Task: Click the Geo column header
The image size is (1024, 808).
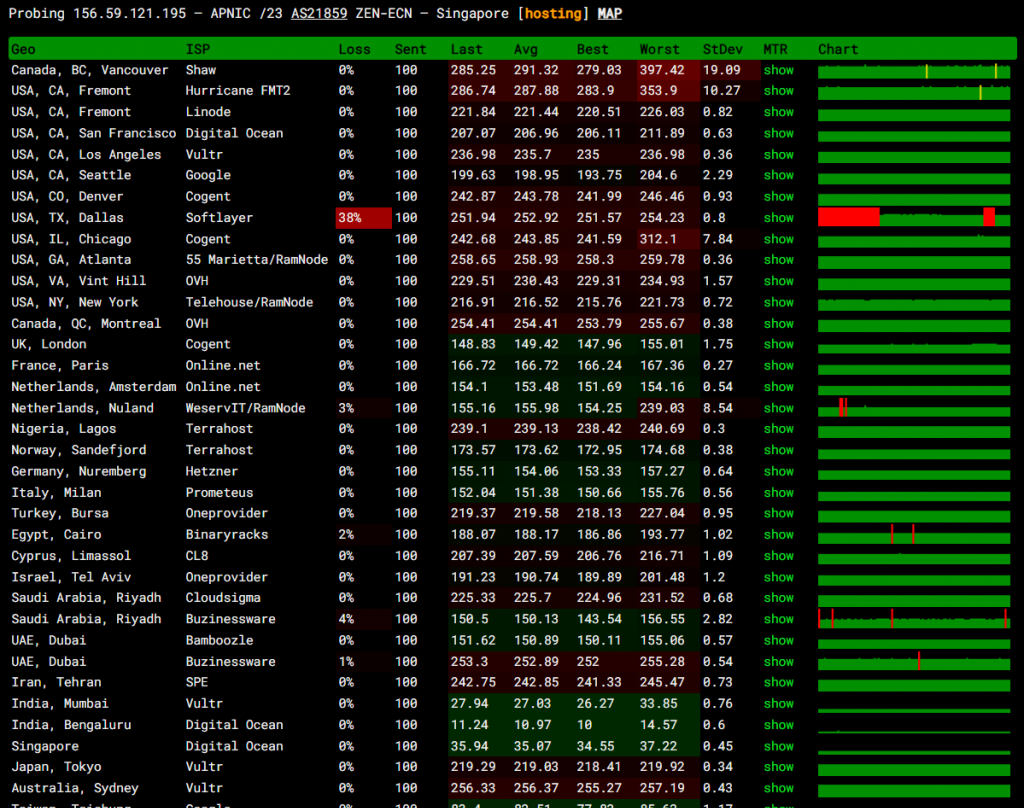Action: (x=24, y=50)
